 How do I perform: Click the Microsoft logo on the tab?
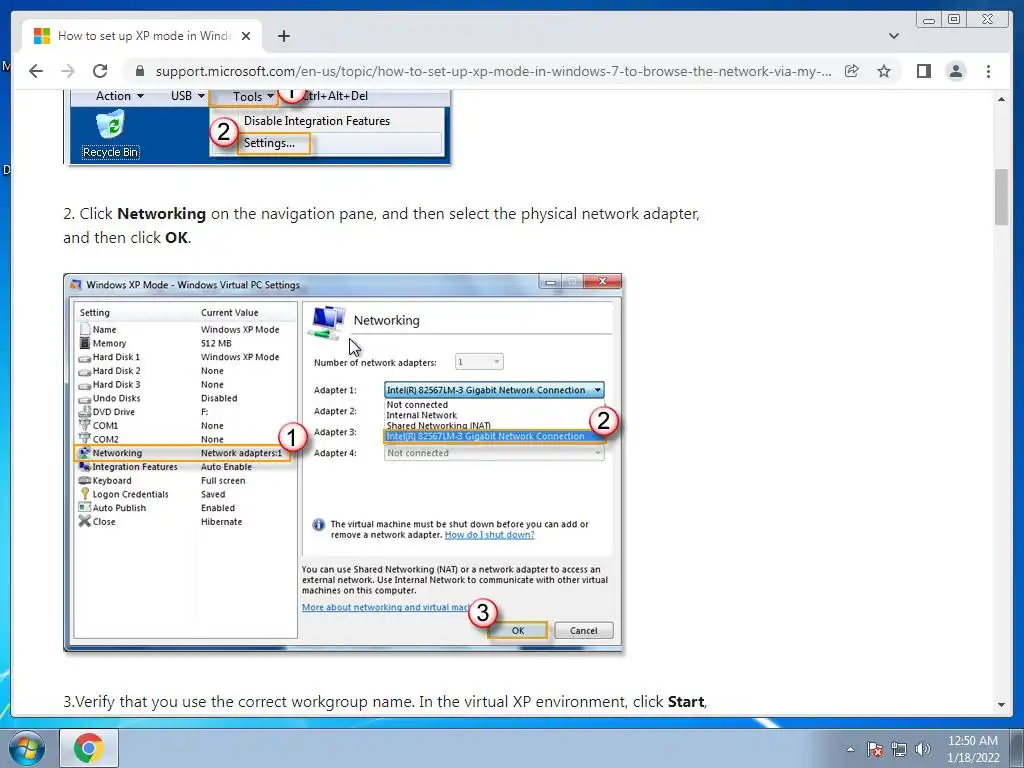pyautogui.click(x=42, y=36)
